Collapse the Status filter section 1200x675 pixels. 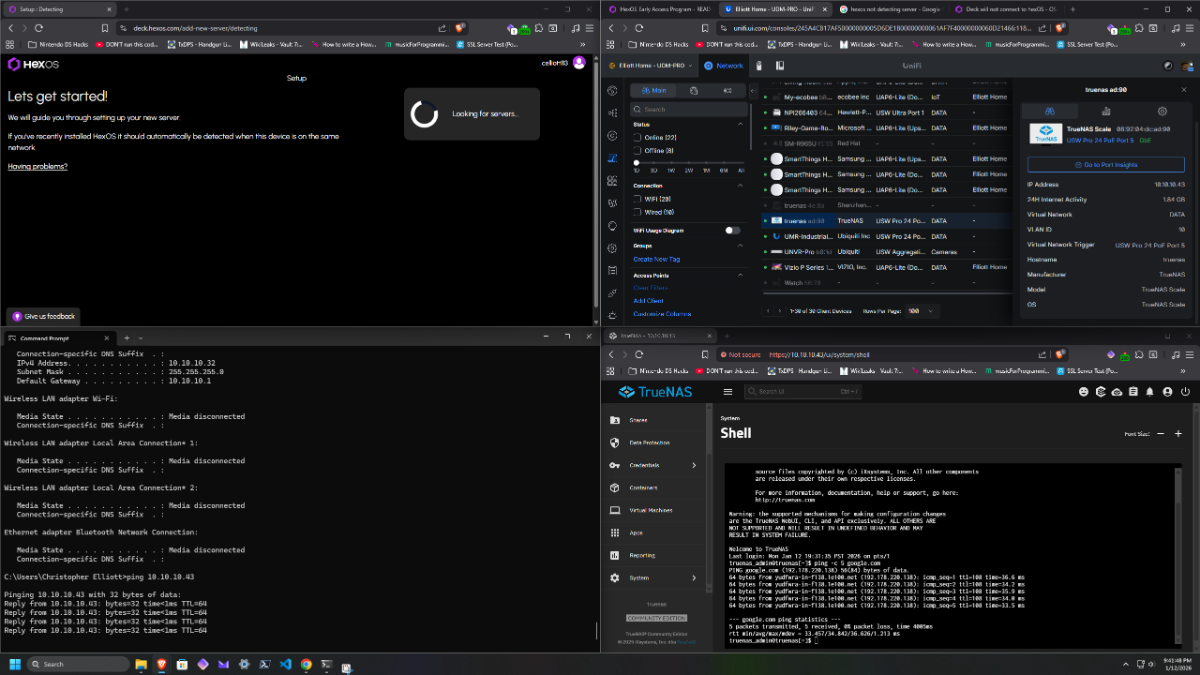740,124
